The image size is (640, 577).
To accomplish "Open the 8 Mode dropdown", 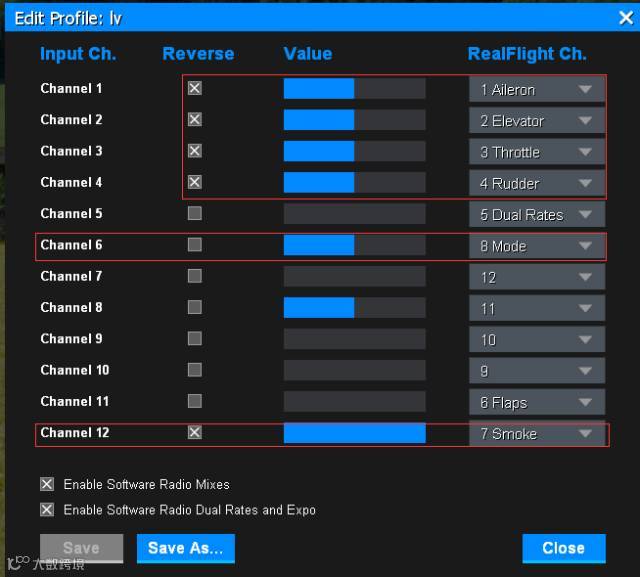I will coord(537,246).
